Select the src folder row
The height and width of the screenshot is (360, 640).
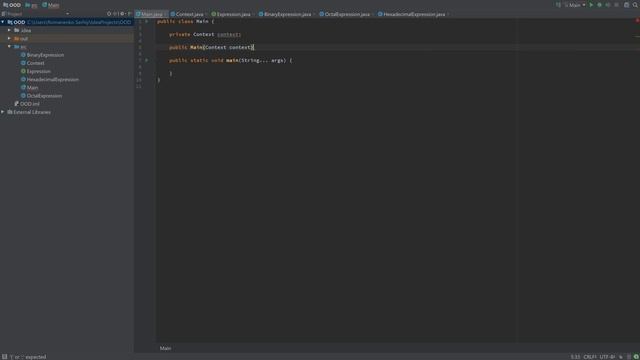[67, 47]
